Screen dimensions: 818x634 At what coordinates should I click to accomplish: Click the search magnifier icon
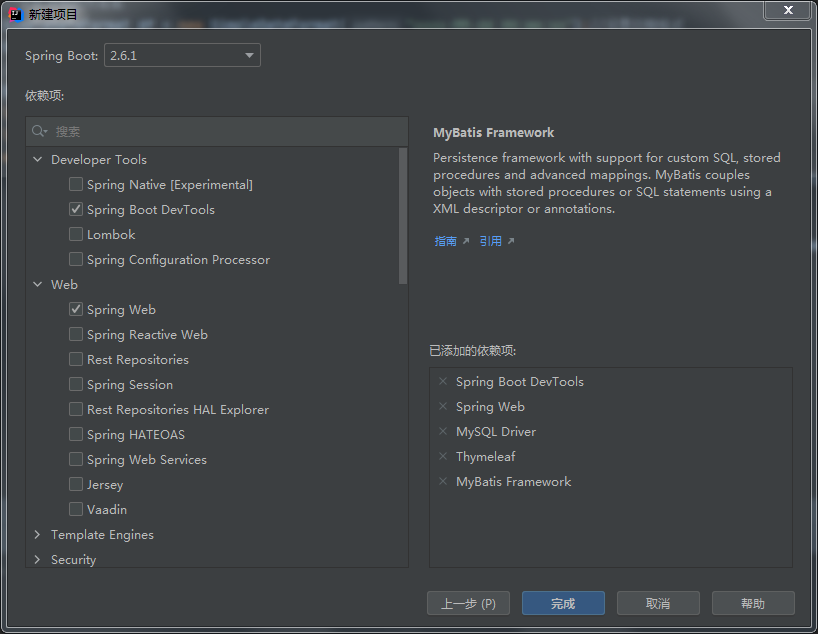coord(39,131)
